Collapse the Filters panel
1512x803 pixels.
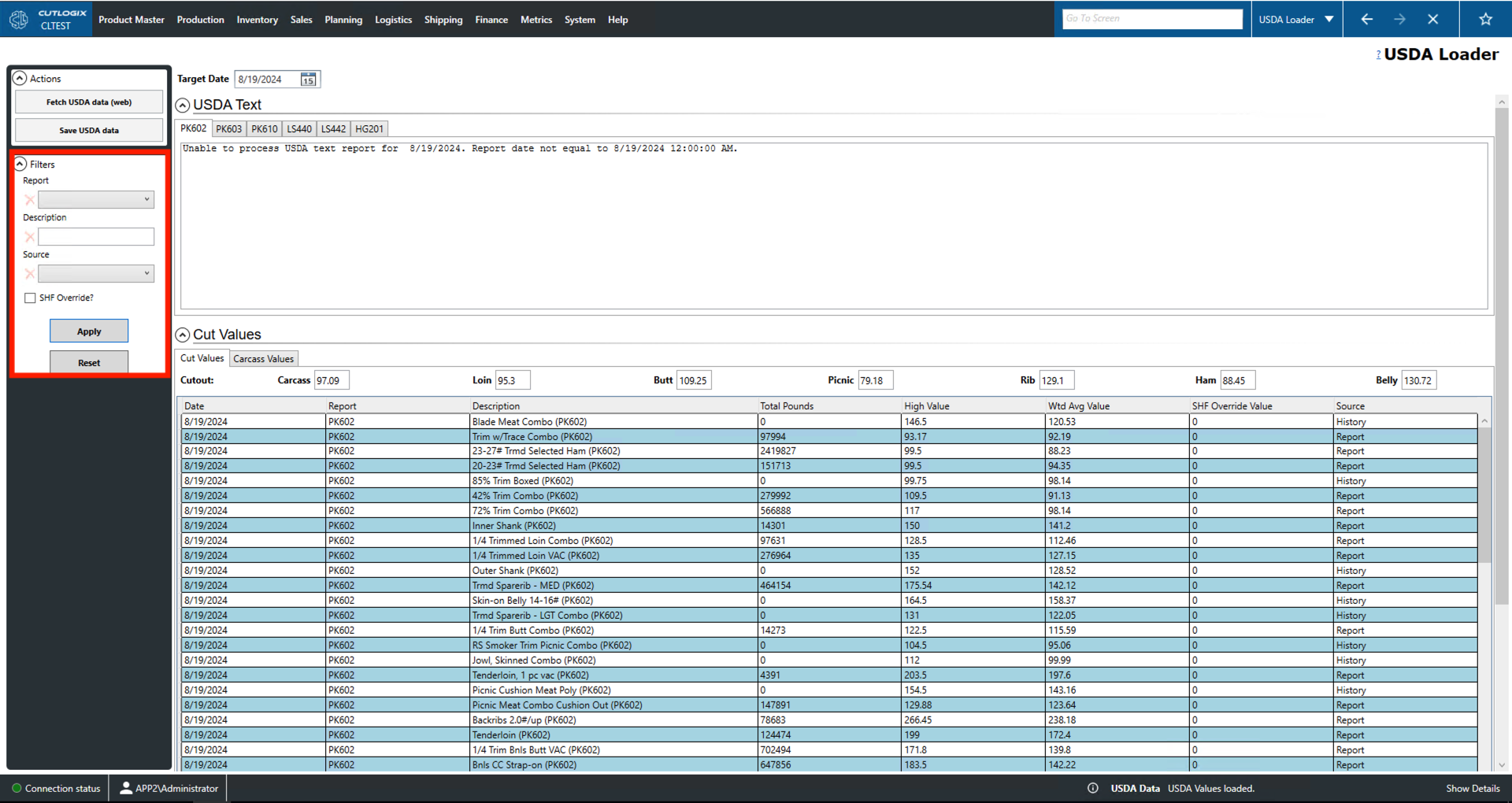(20, 165)
